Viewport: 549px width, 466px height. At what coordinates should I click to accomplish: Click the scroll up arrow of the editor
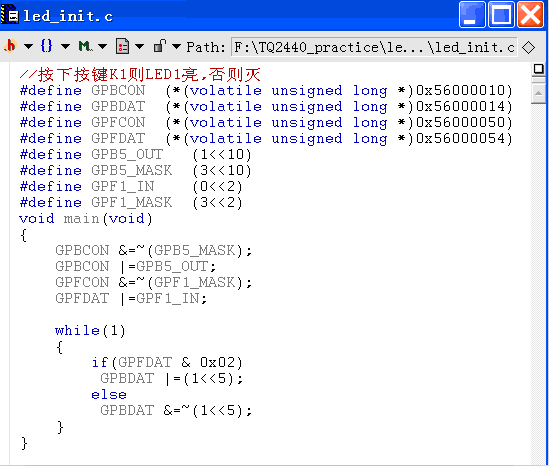tap(538, 93)
